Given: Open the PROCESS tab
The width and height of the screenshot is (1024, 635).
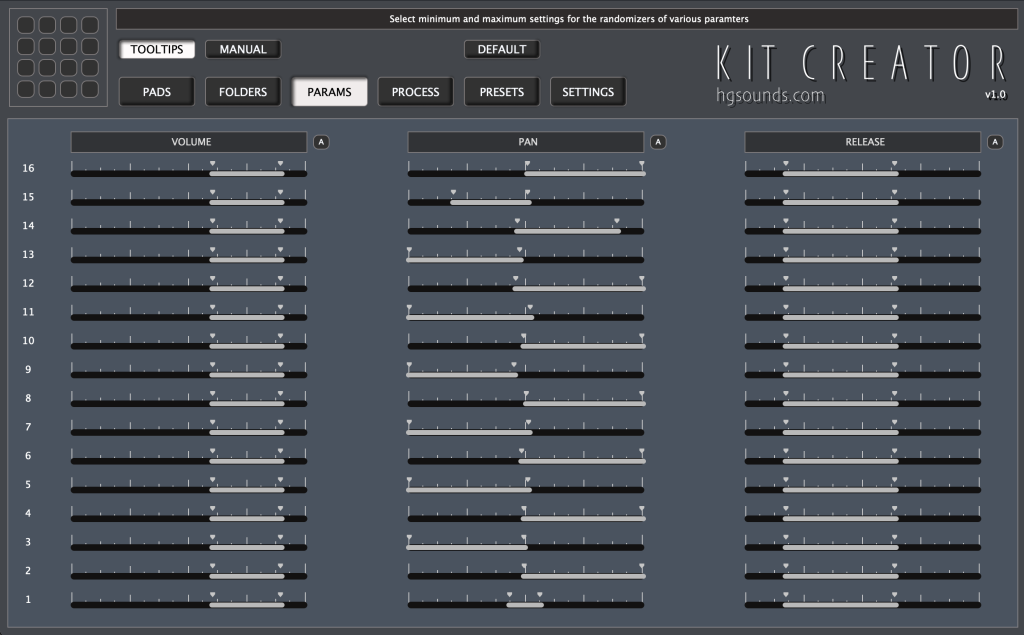Looking at the screenshot, I should [415, 92].
